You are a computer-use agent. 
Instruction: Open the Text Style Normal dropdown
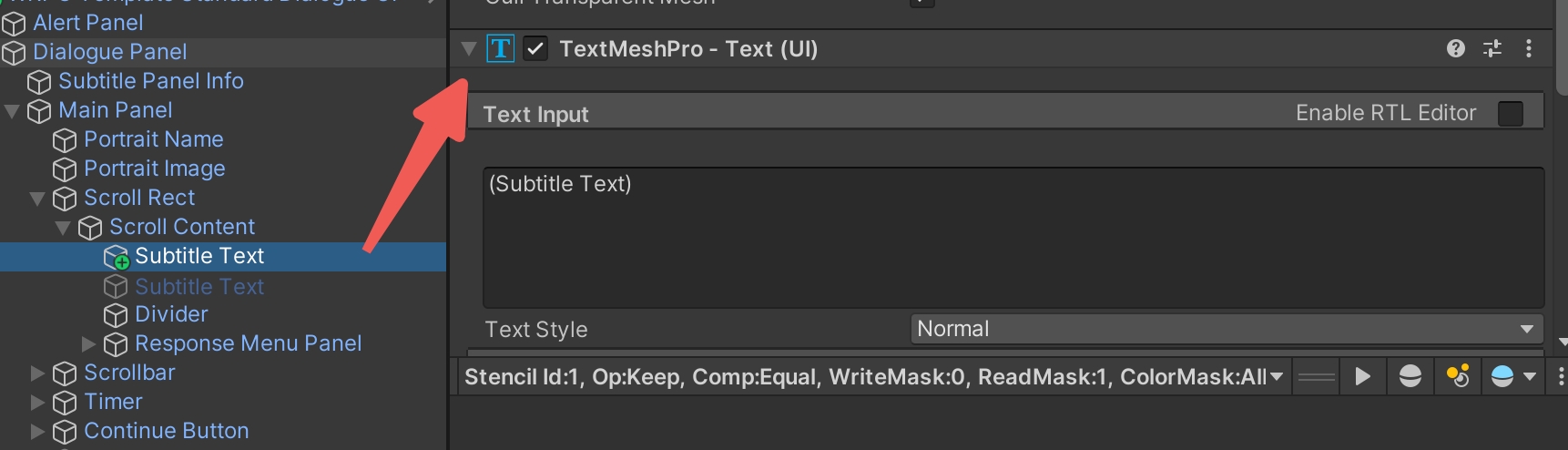[1227, 329]
